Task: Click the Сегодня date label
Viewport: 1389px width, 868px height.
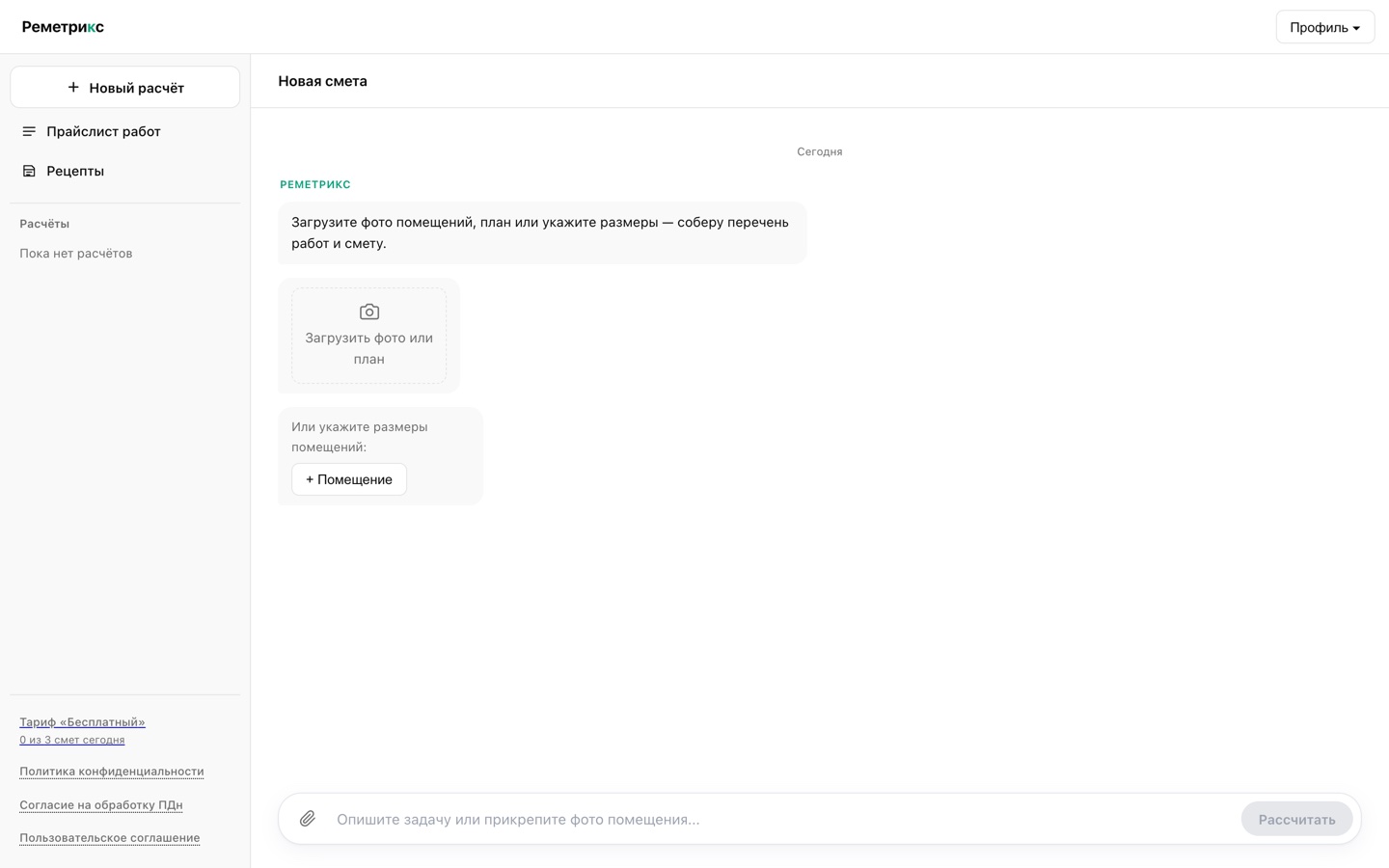Action: point(820,151)
